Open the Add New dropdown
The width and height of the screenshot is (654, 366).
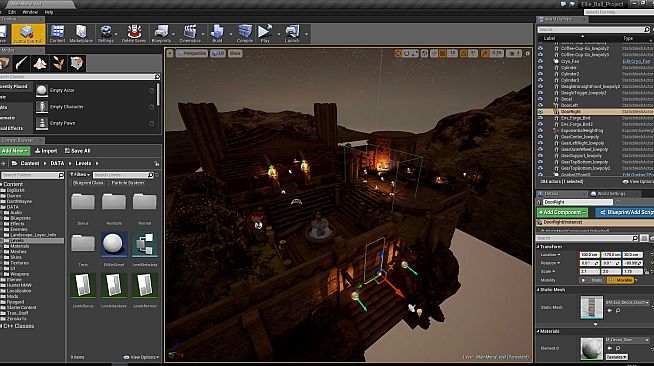[15, 151]
